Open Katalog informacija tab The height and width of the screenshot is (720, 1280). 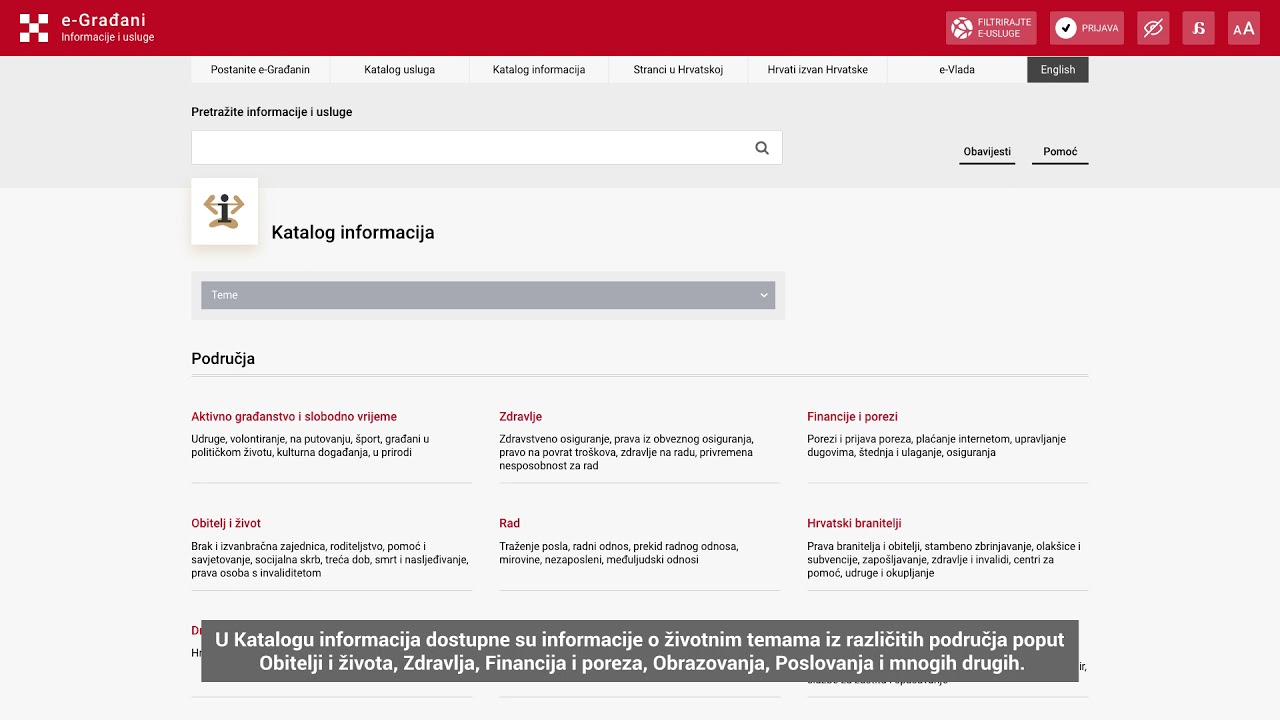[x=539, y=70]
